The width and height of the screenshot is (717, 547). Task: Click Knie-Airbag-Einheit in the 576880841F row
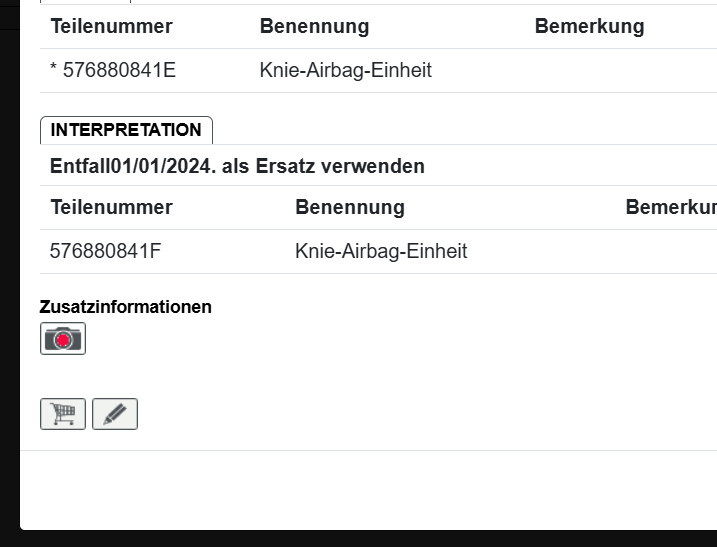click(x=381, y=251)
